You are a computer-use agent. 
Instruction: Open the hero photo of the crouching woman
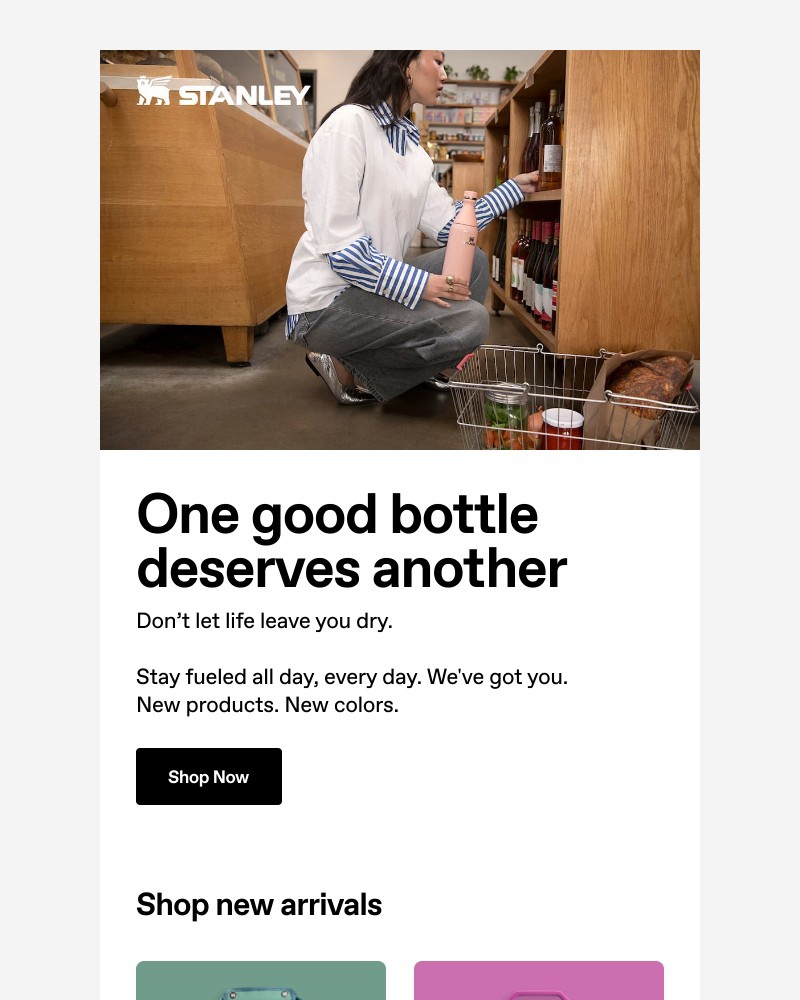[x=400, y=250]
